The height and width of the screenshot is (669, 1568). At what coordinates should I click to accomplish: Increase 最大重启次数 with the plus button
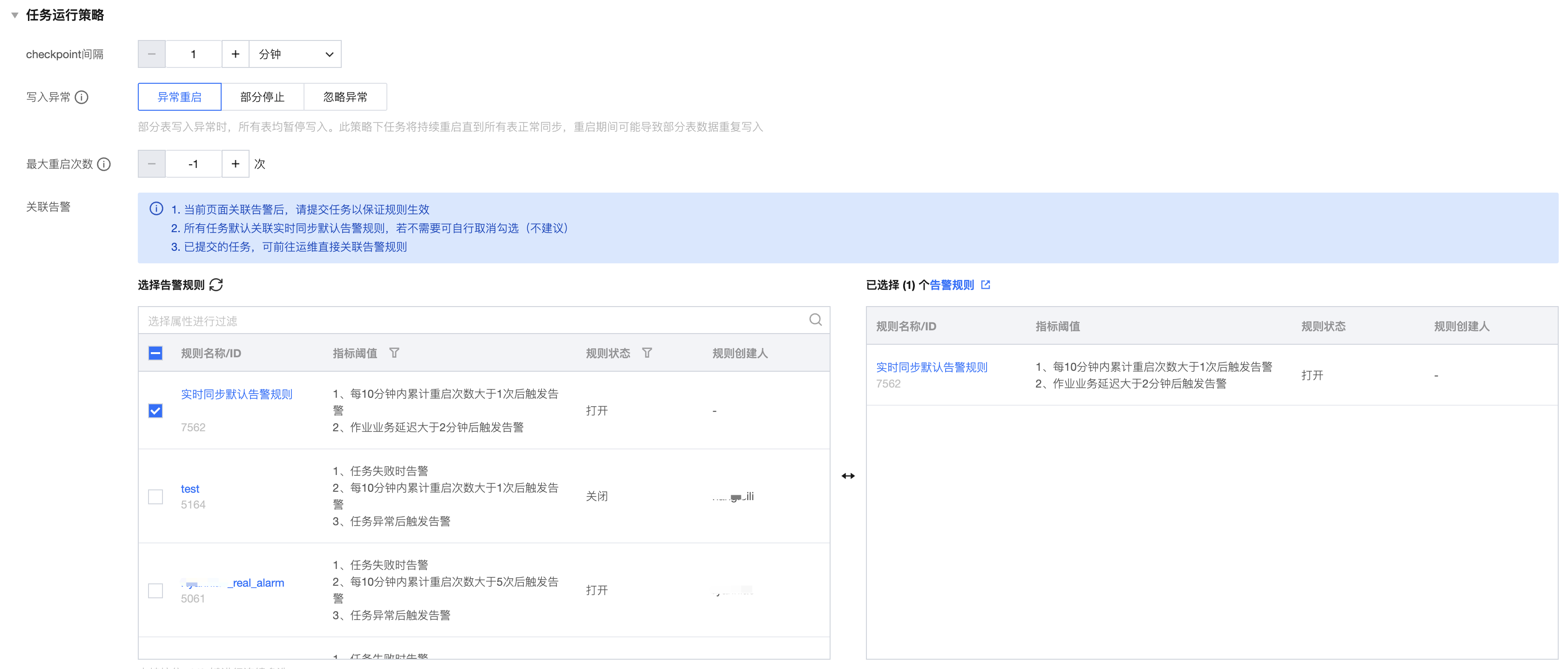(236, 164)
